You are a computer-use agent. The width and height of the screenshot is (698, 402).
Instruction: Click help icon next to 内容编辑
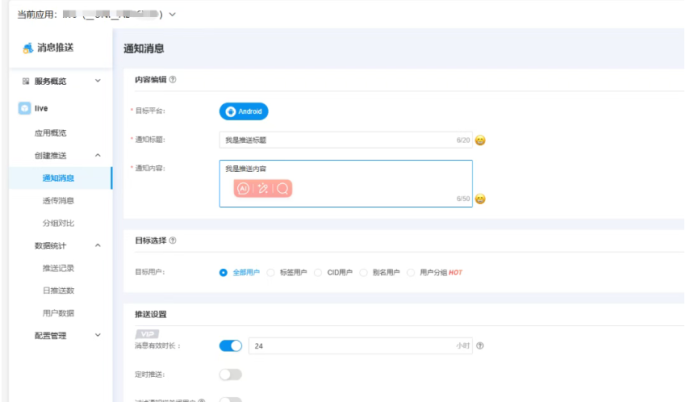point(174,80)
